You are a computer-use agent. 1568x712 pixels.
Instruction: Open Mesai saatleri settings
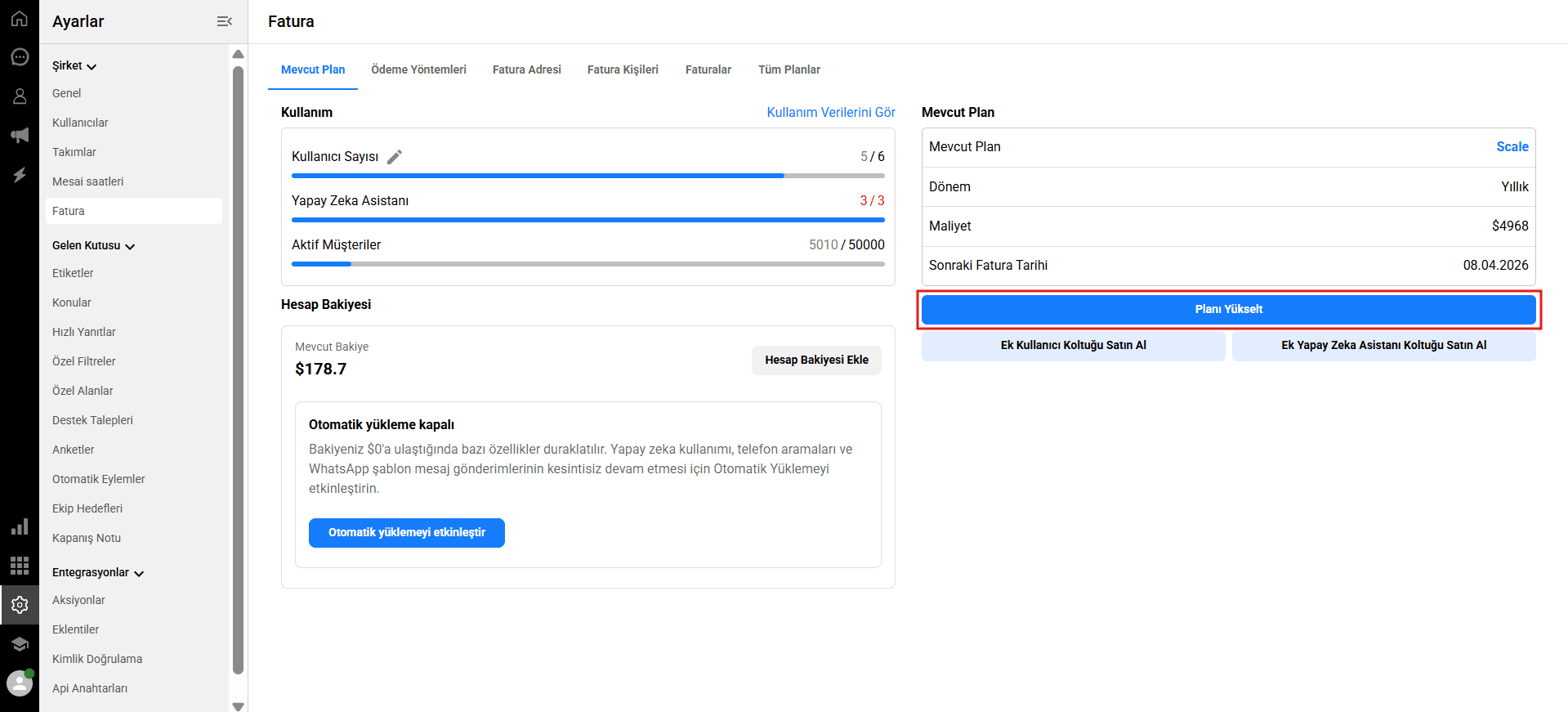(x=134, y=181)
